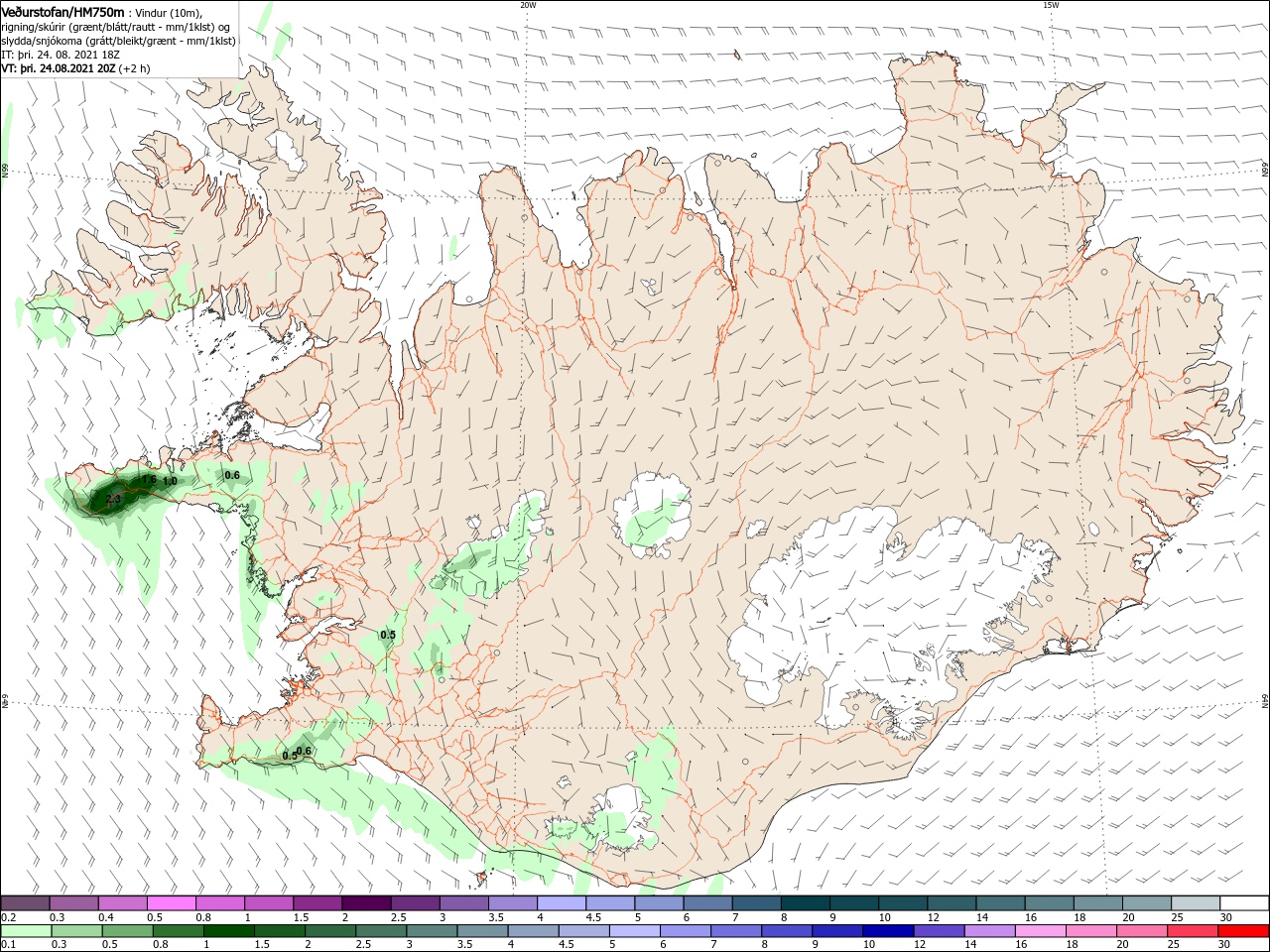Click the VT: þri. 24.08.2021 20Z (+2 h) line
This screenshot has width=1270, height=952.
click(x=75, y=68)
